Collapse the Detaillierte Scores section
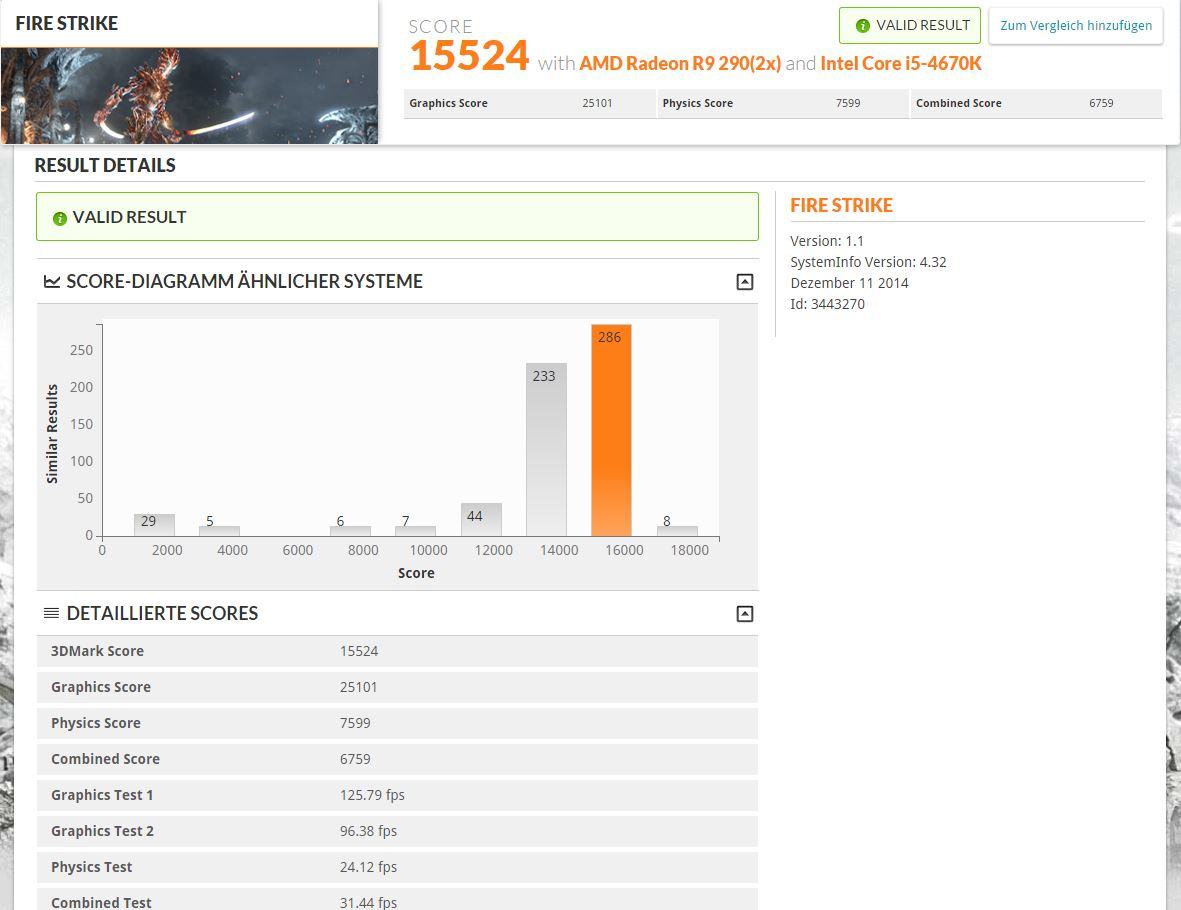 click(x=744, y=614)
